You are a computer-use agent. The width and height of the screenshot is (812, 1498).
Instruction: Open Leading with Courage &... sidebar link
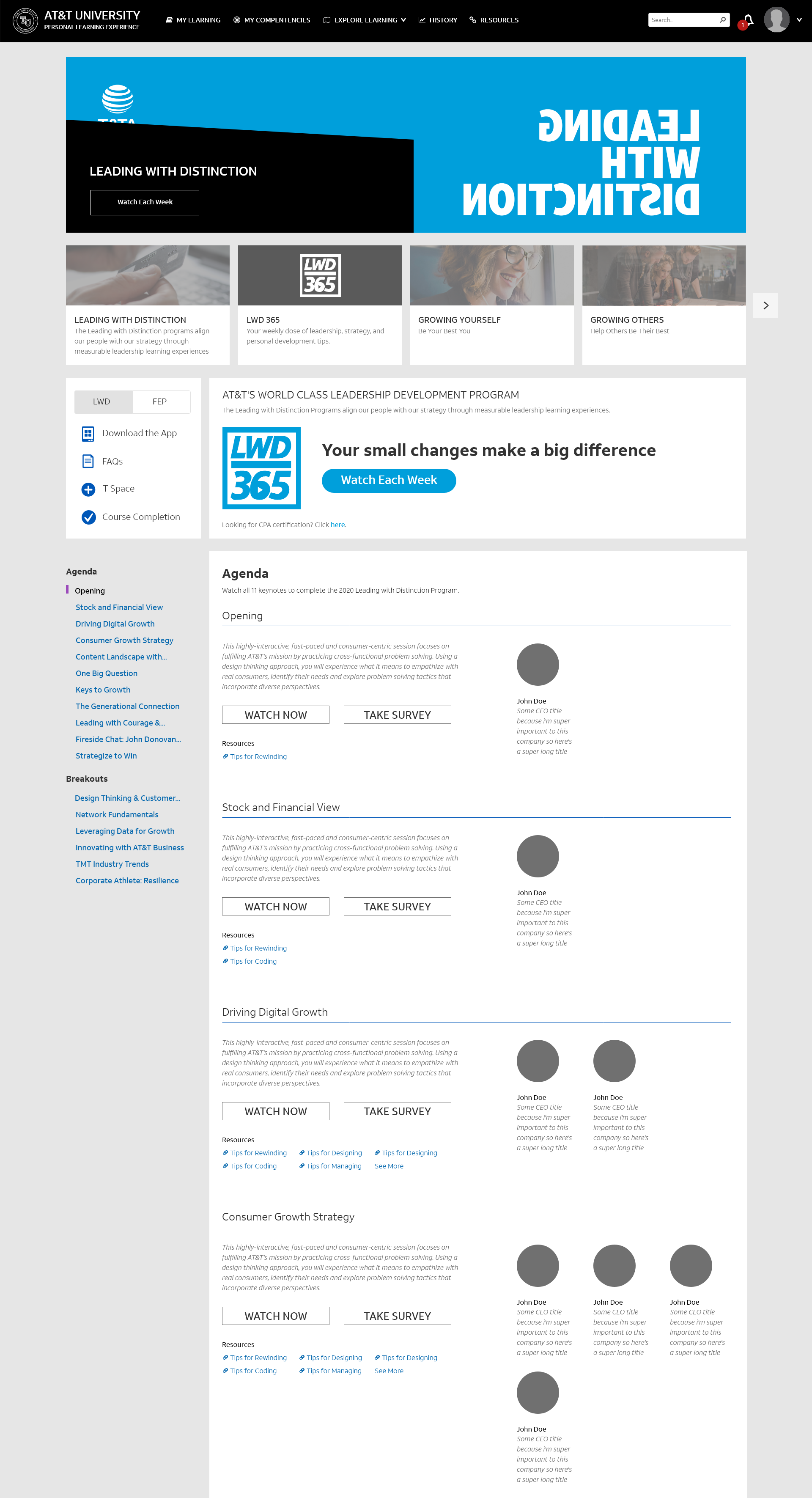click(x=120, y=723)
